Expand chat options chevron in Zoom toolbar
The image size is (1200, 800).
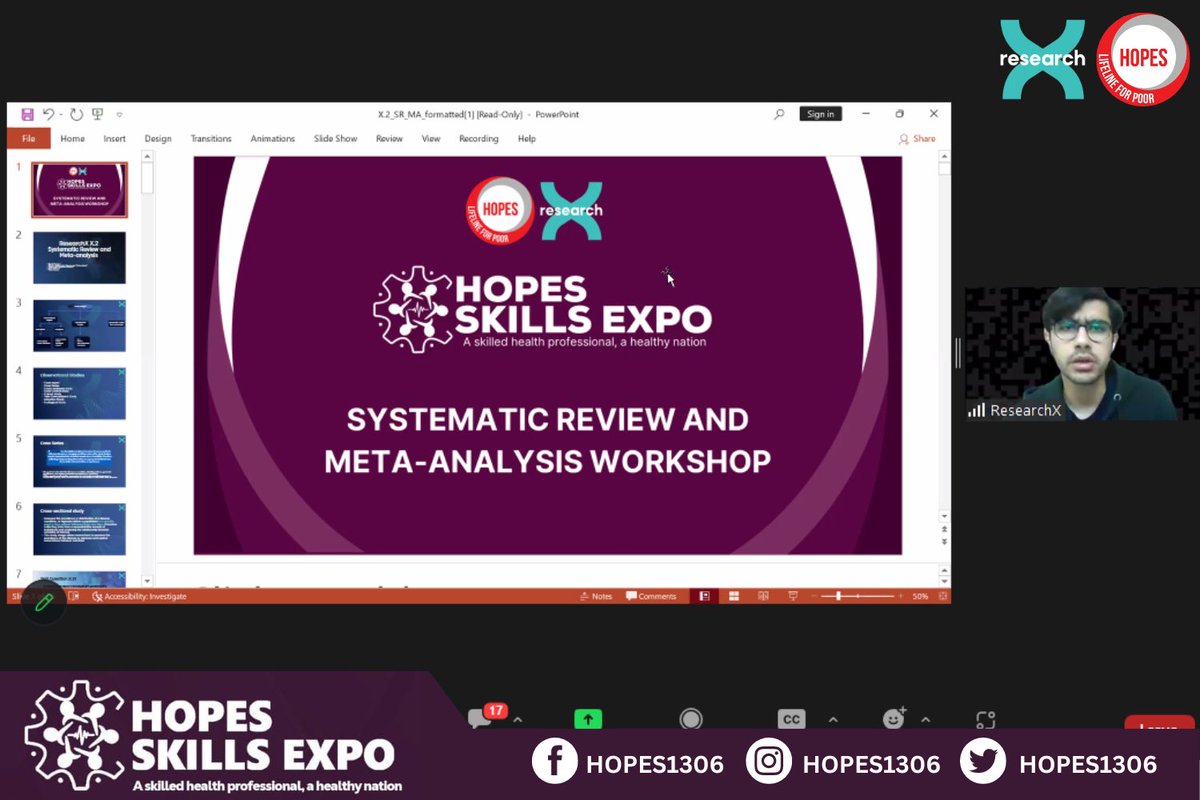518,719
